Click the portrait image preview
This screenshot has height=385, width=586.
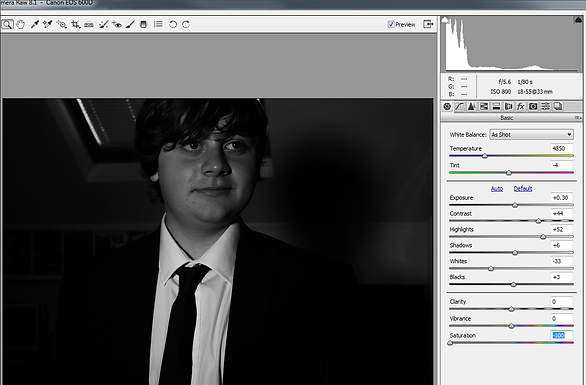tap(218, 241)
